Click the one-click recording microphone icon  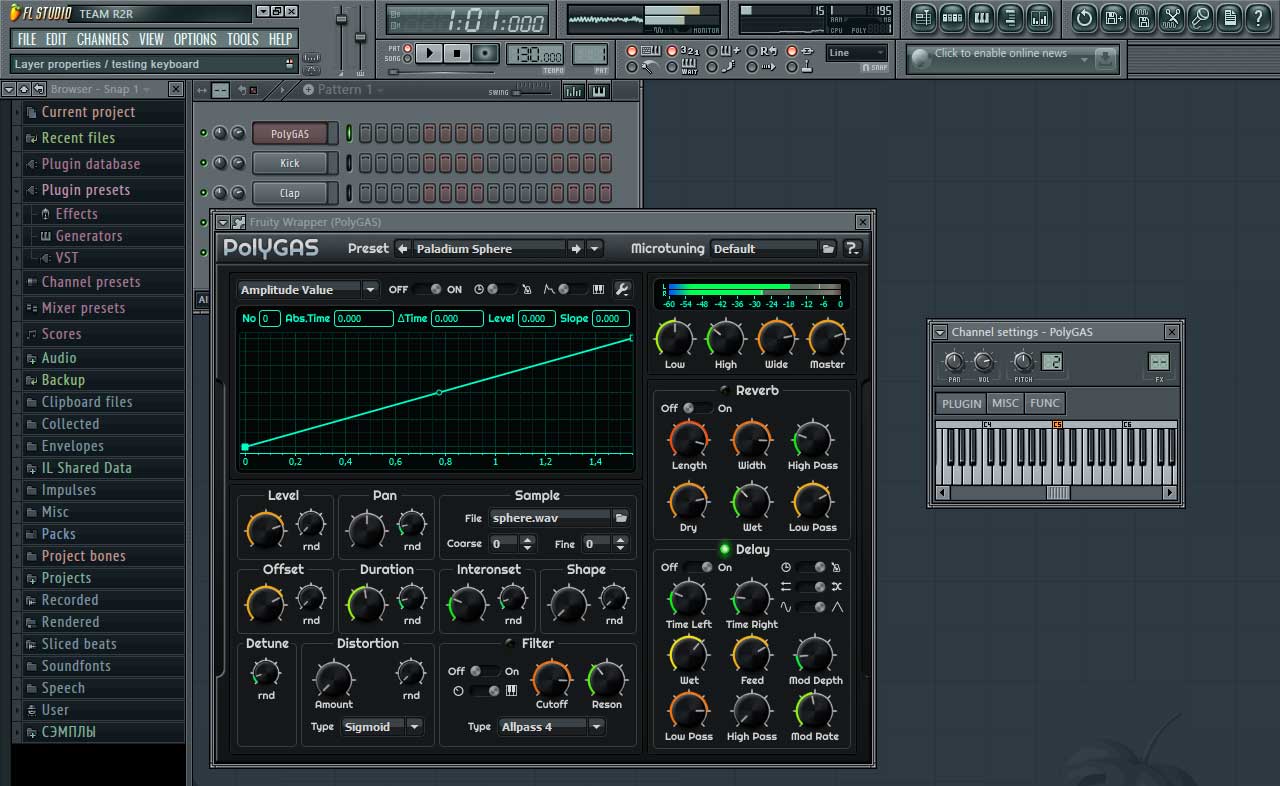click(1200, 17)
